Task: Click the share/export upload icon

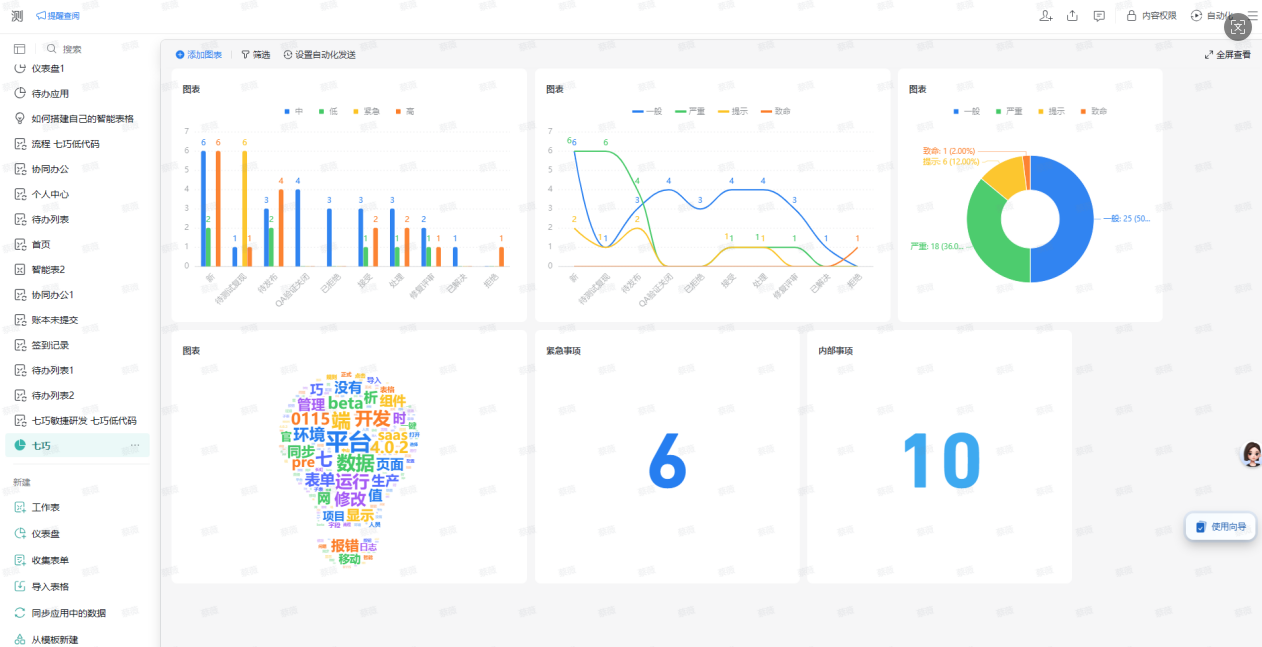Action: [1072, 16]
